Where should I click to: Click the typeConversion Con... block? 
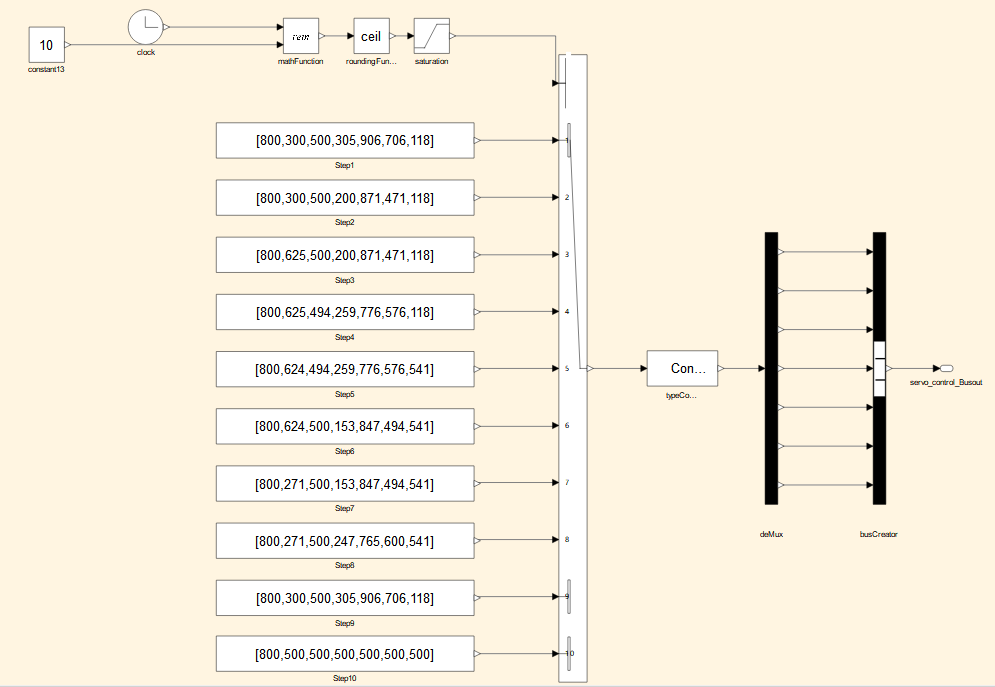pyautogui.click(x=682, y=369)
